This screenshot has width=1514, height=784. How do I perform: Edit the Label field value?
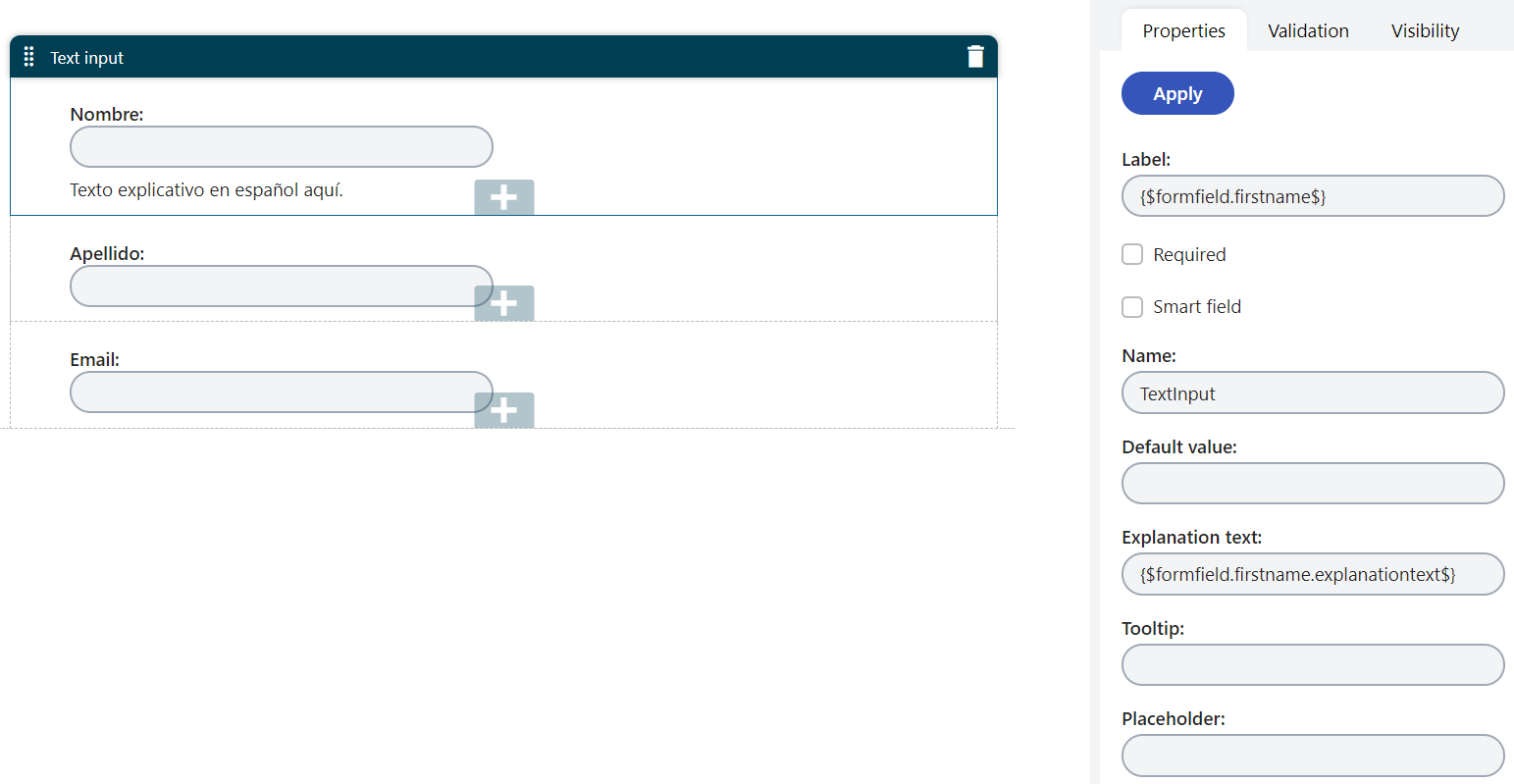click(x=1313, y=196)
